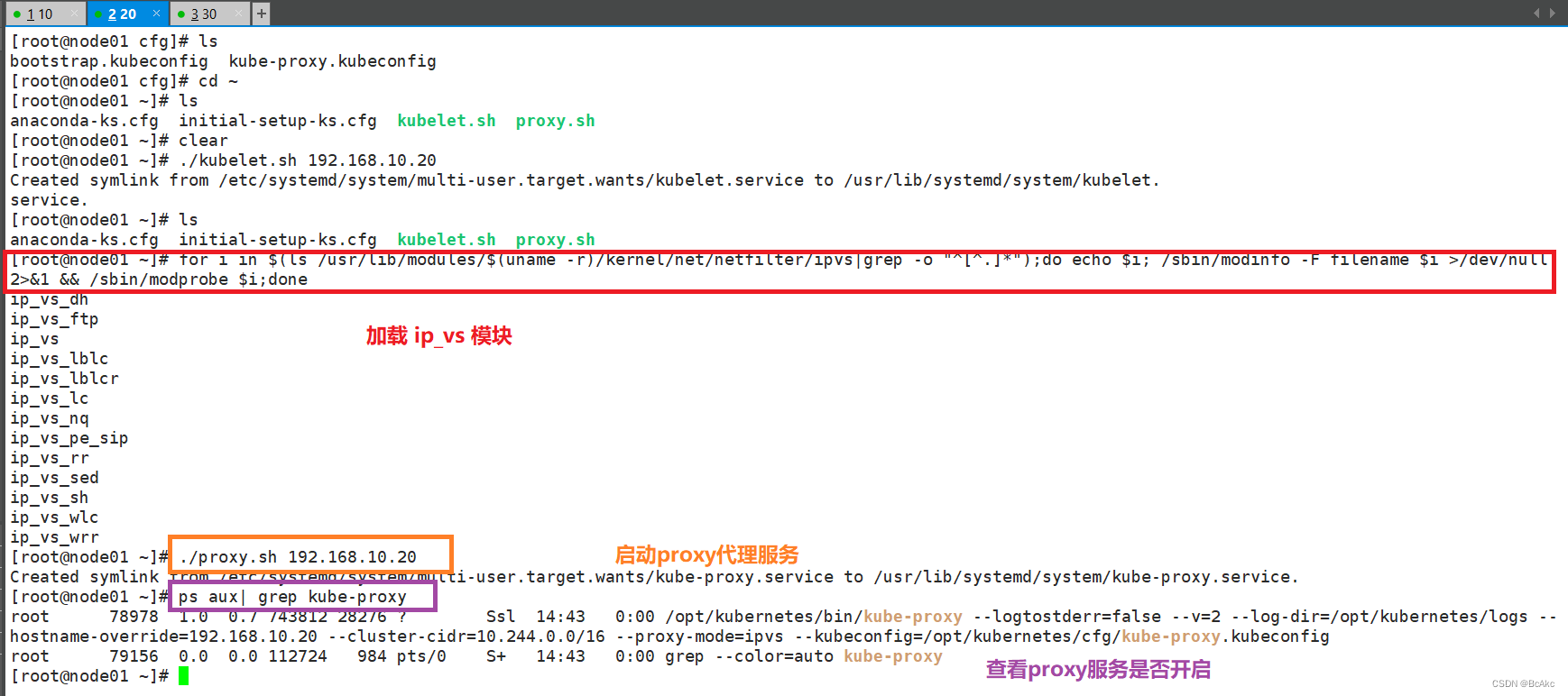Click 'bootstrap.kubeconfig' in the ls output
The image size is (1568, 696).
point(109,61)
